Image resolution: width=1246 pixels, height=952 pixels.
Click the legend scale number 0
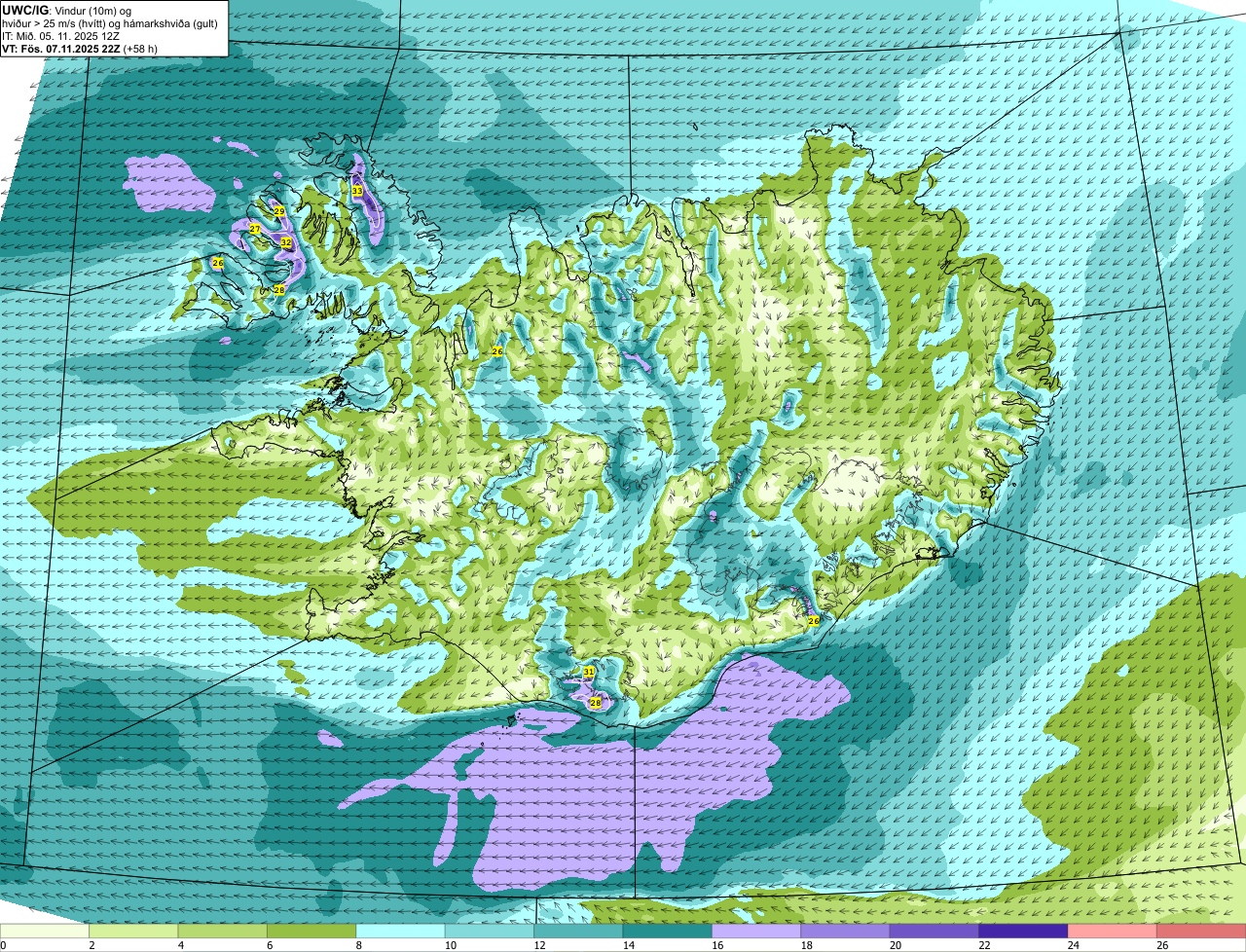click(3, 945)
